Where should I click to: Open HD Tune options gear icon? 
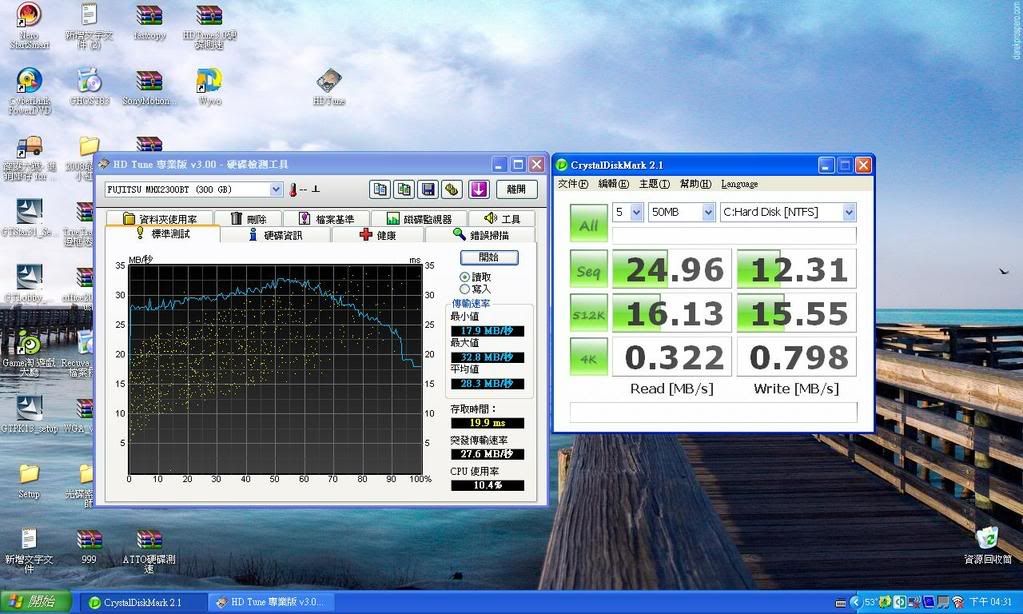click(x=451, y=189)
